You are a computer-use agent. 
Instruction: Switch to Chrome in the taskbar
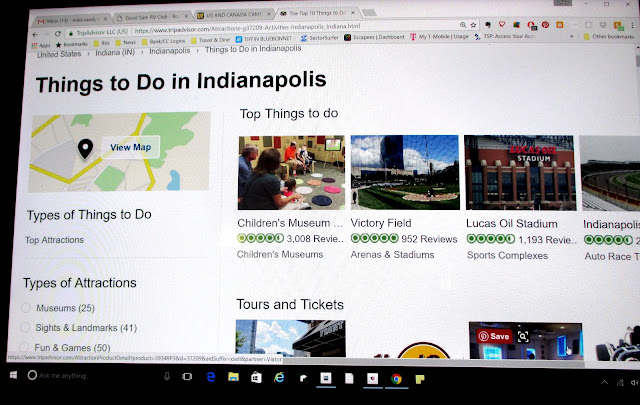(x=396, y=379)
